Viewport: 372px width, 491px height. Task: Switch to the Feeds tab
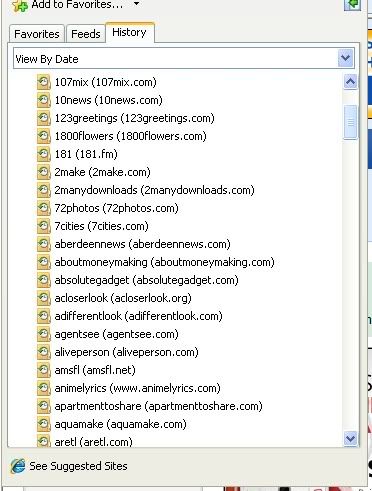tap(86, 34)
